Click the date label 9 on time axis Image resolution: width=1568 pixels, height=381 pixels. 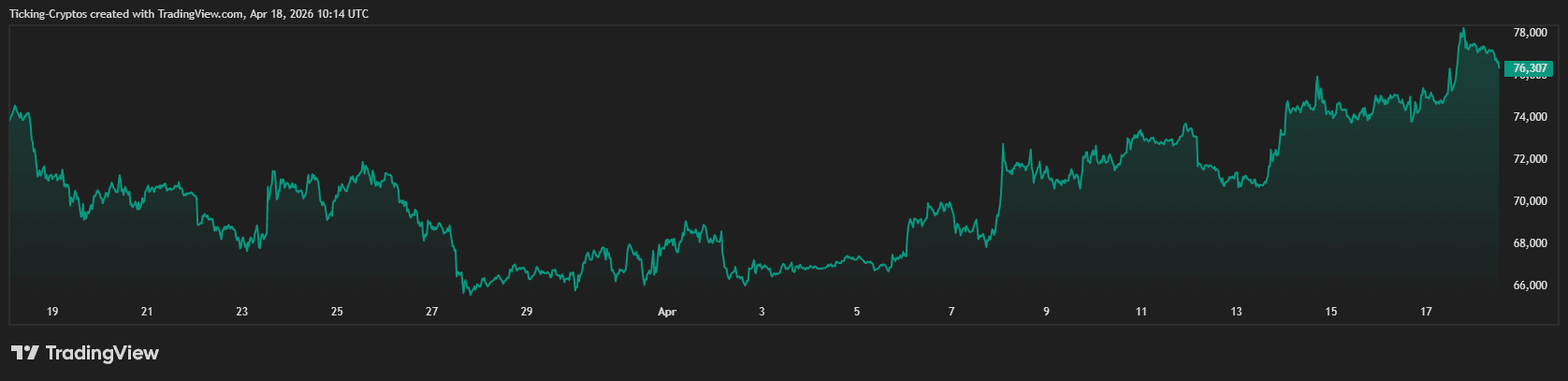1047,312
